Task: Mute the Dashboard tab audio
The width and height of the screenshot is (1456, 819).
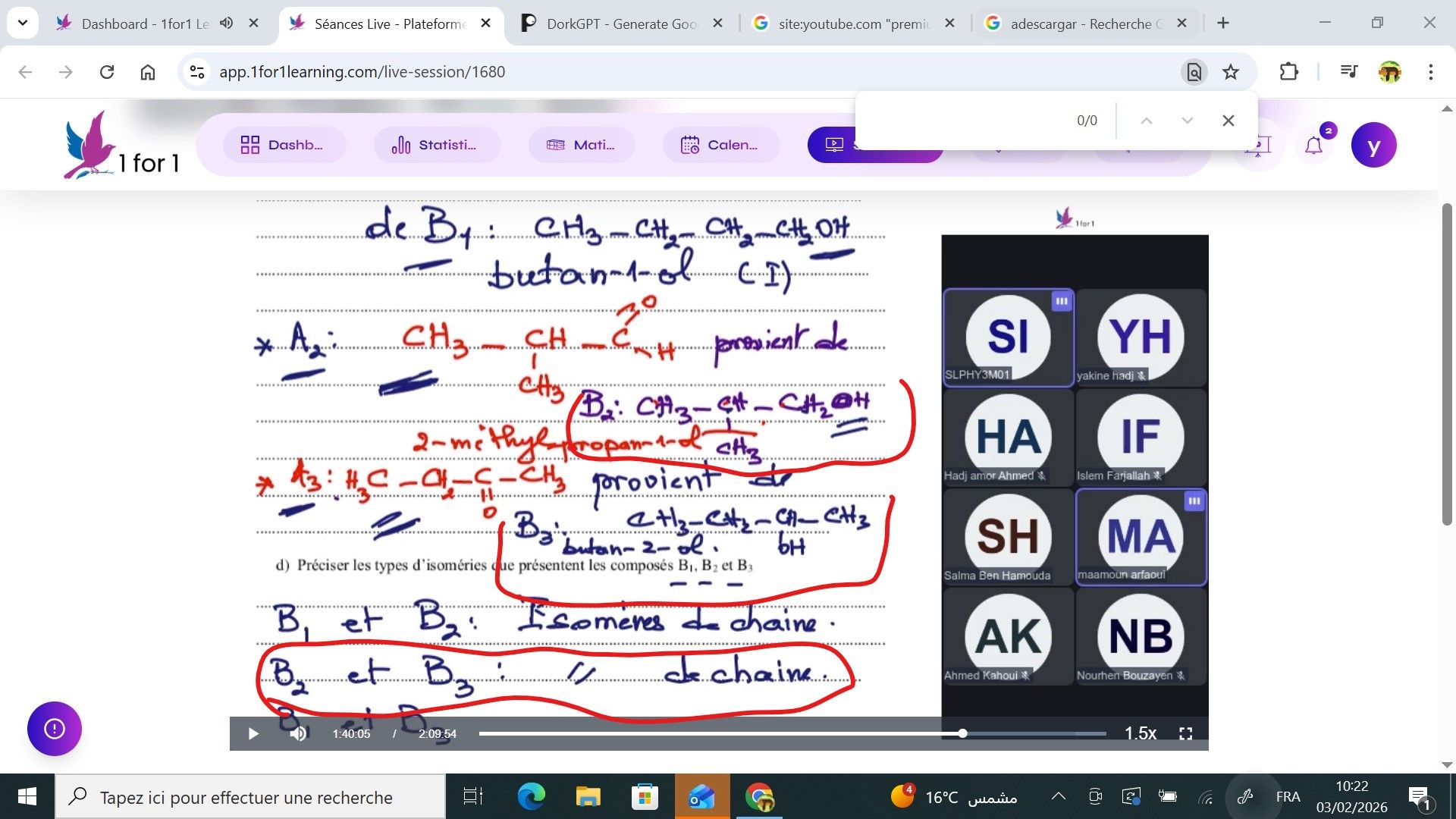Action: pyautogui.click(x=226, y=24)
